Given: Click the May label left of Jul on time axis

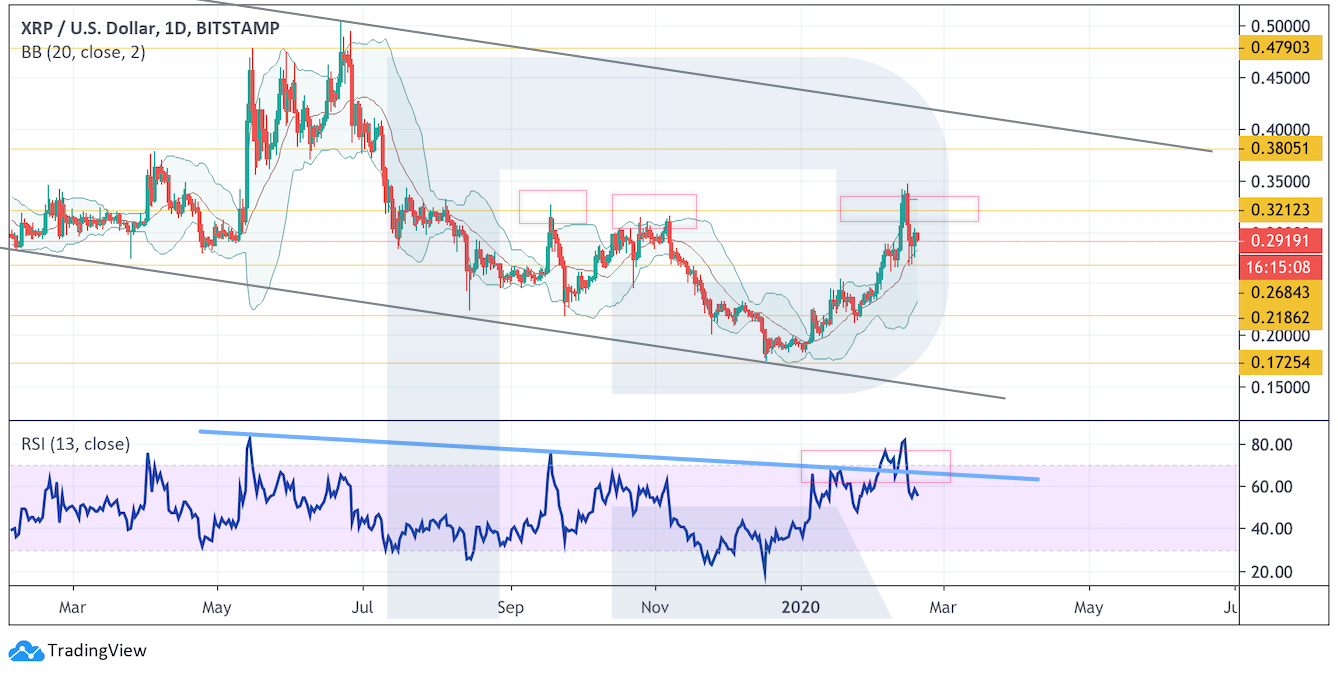Looking at the screenshot, I should click(x=217, y=607).
